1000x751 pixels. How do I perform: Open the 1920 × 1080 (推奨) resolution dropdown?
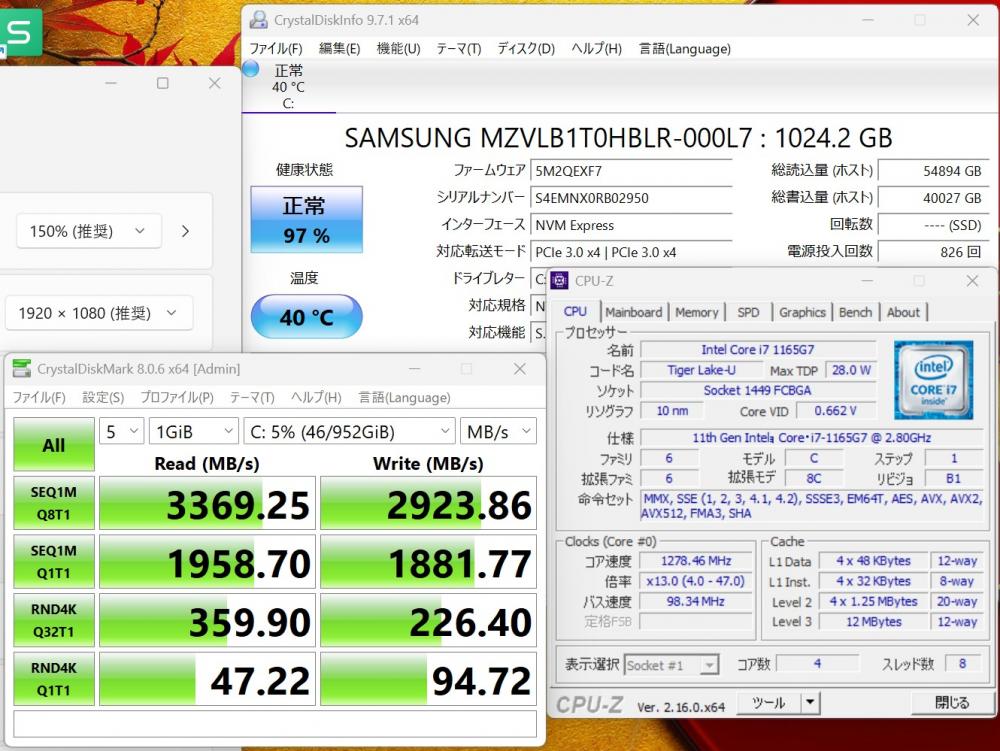(99, 313)
